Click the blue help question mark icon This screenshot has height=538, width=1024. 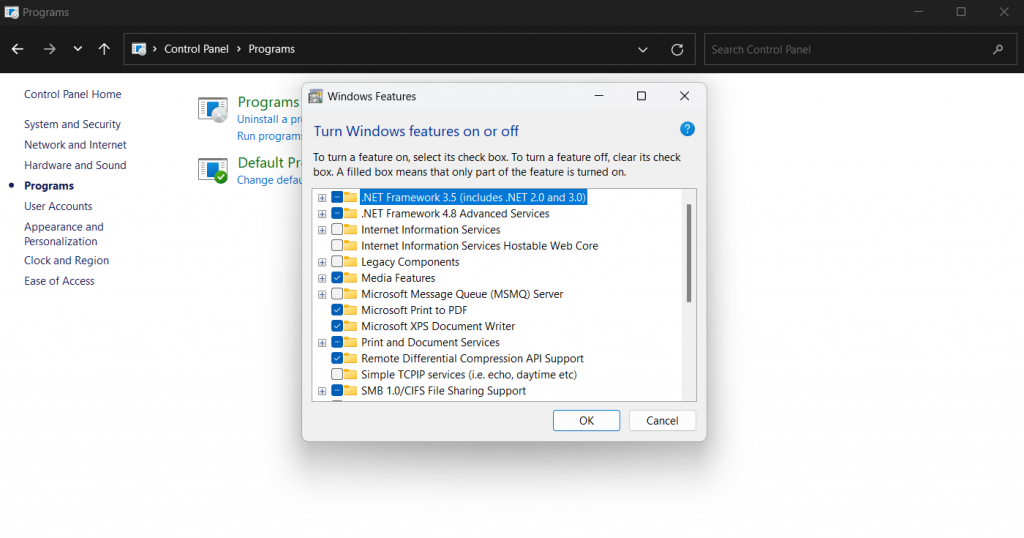tap(687, 129)
